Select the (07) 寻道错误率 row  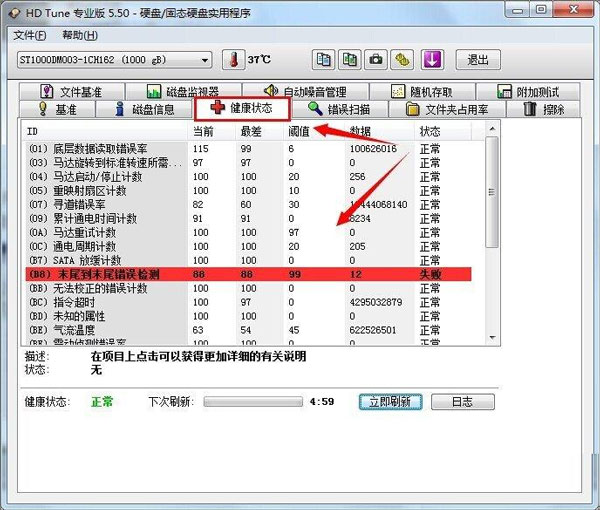(x=249, y=205)
